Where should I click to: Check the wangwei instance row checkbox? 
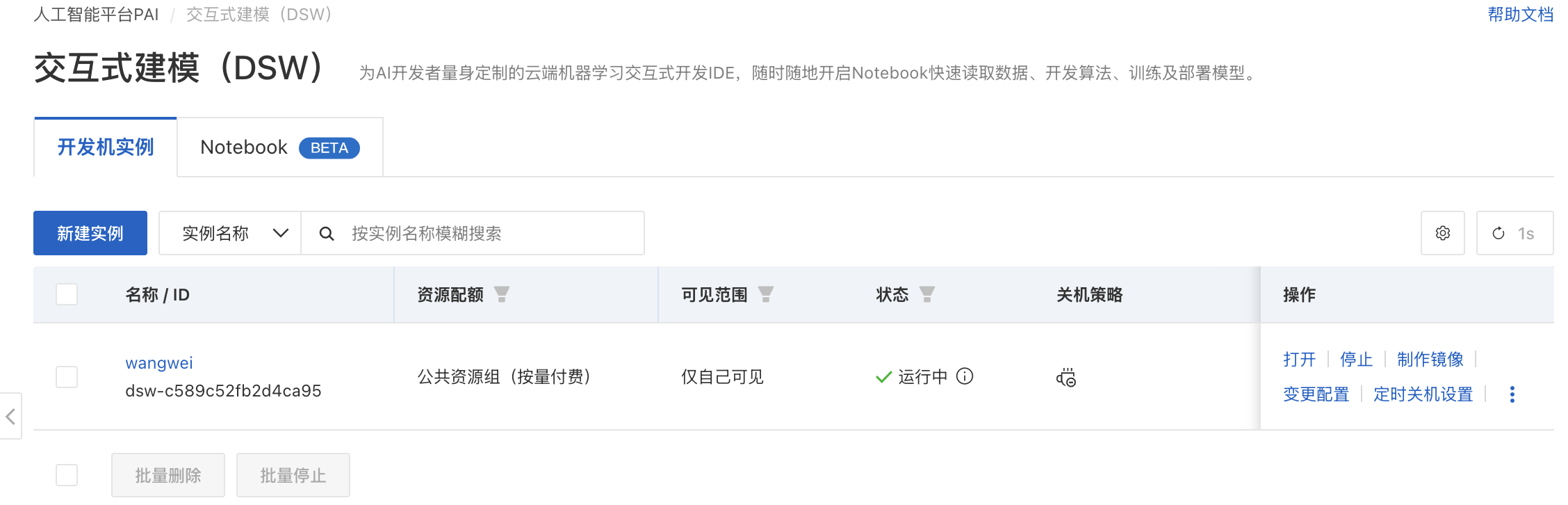coord(67,377)
